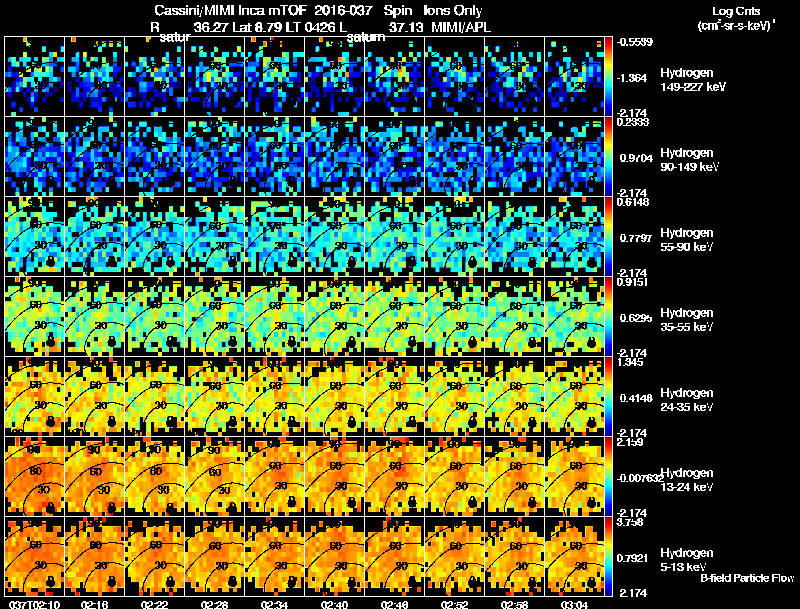Viewport: 800px width, 609px height.
Task: Click the 0.6295 color scale value
Action: [x=636, y=318]
